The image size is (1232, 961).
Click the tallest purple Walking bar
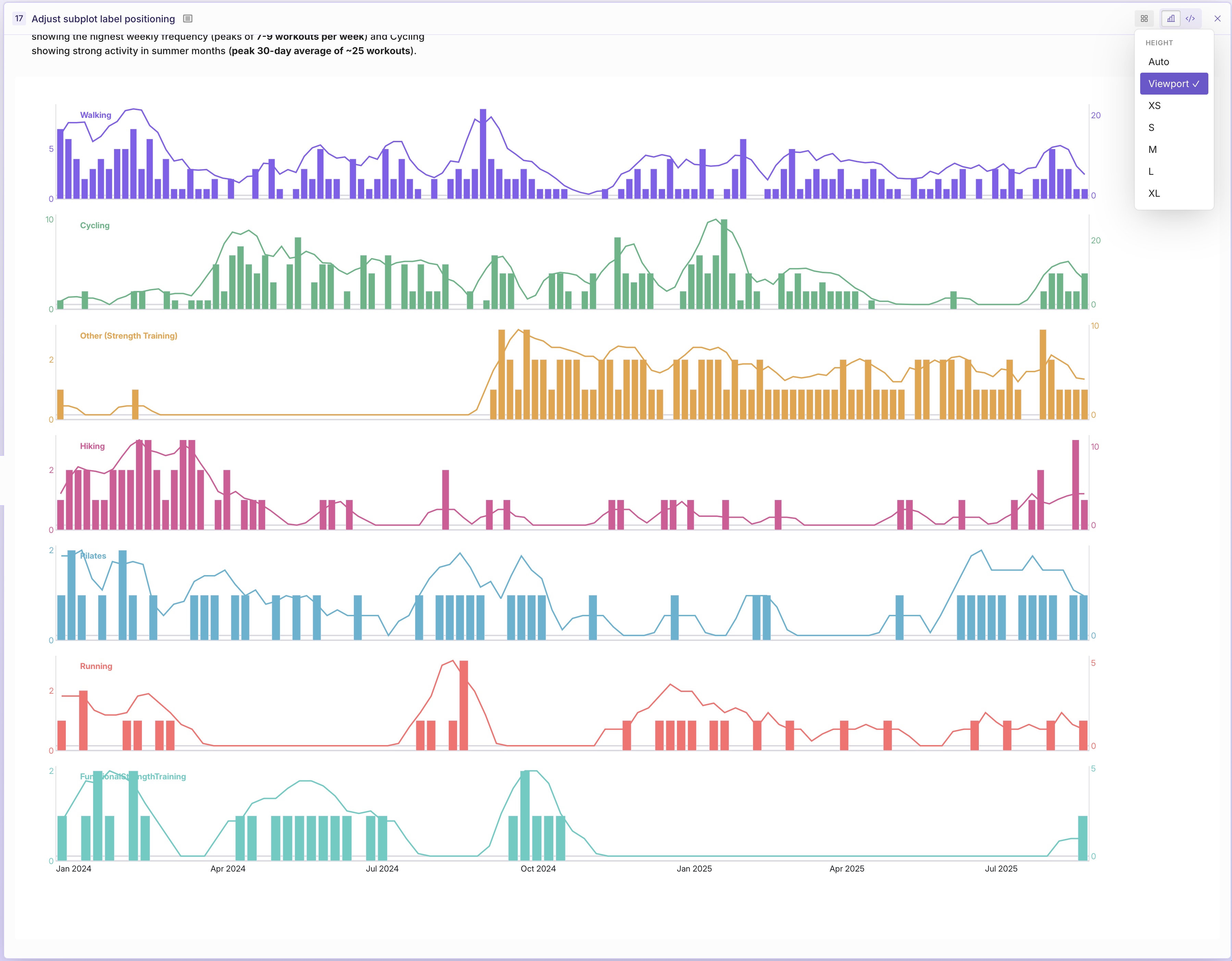(x=483, y=154)
